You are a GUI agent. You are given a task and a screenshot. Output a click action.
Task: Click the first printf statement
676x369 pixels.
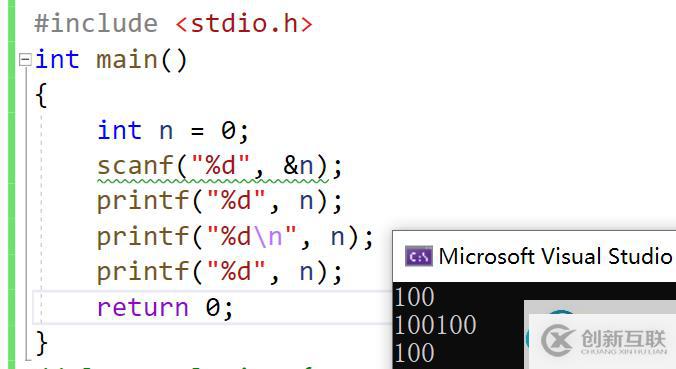219,201
